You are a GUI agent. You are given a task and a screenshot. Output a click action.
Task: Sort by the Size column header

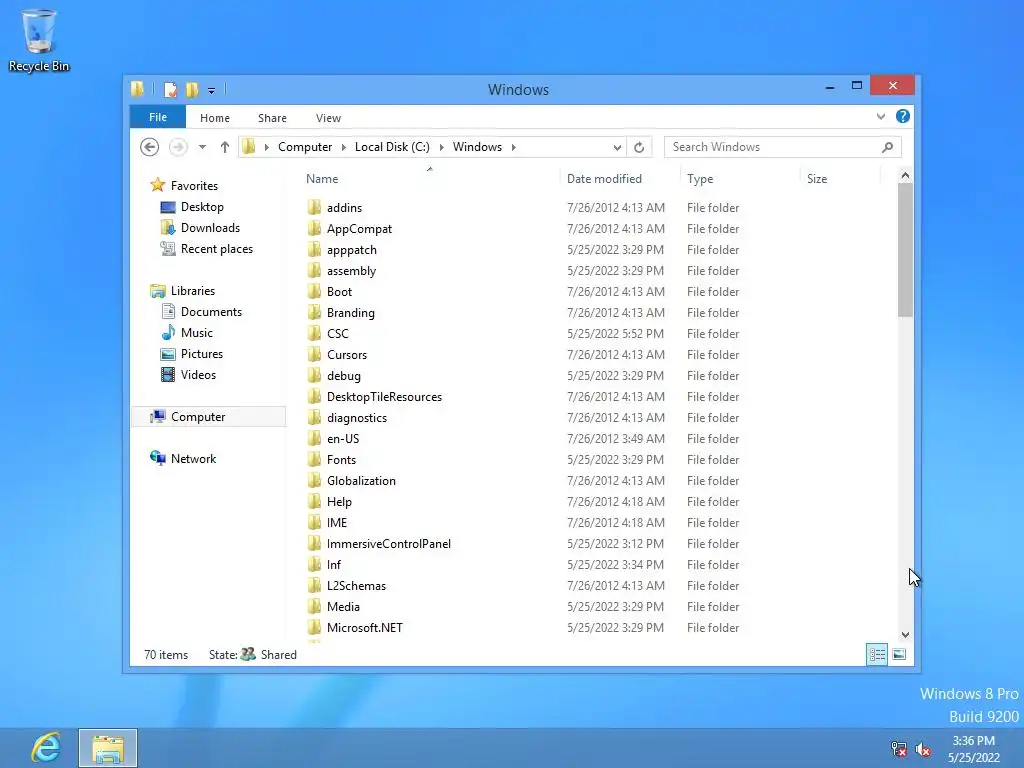click(x=817, y=179)
